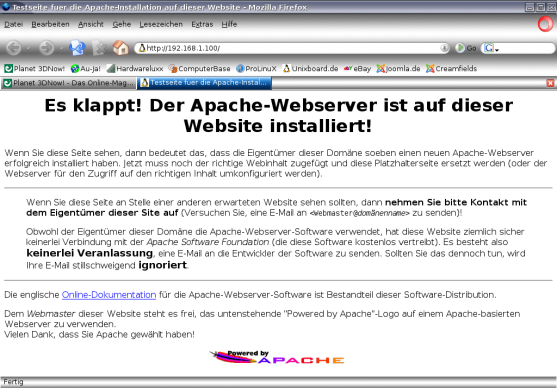Viewport: 557px width, 388px height.
Task: Close the current tab with red X
Action: [x=550, y=83]
